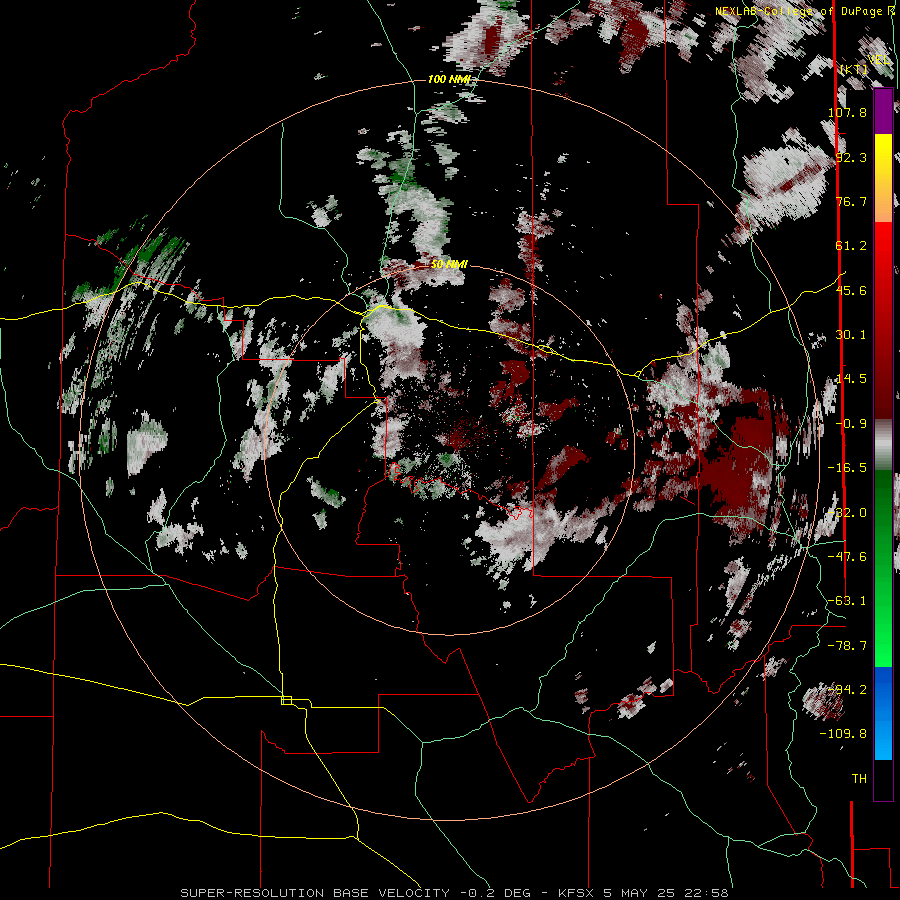Click the -63.1 legend value

[x=848, y=601]
